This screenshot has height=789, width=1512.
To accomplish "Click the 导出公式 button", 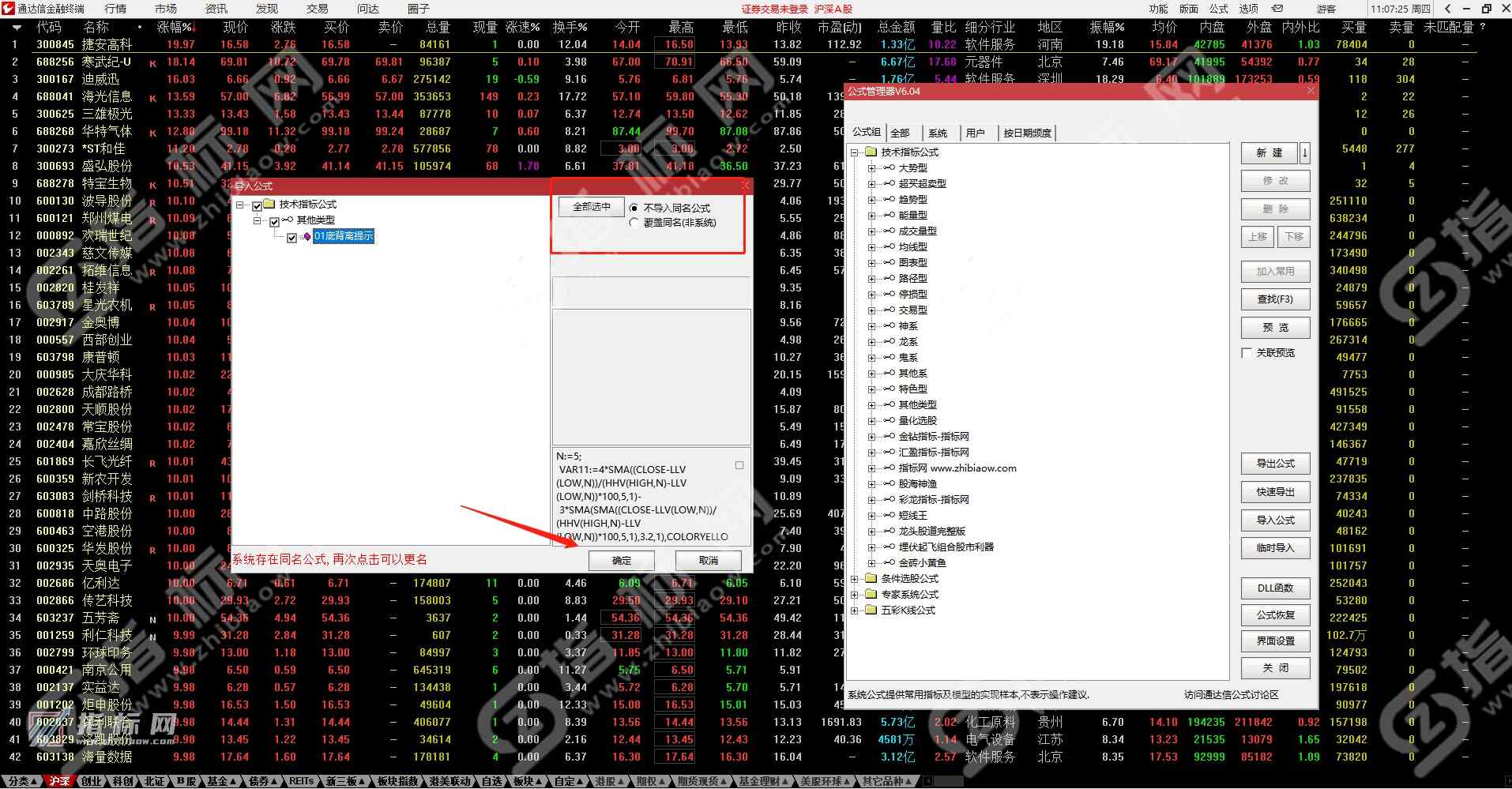I will pos(1274,463).
